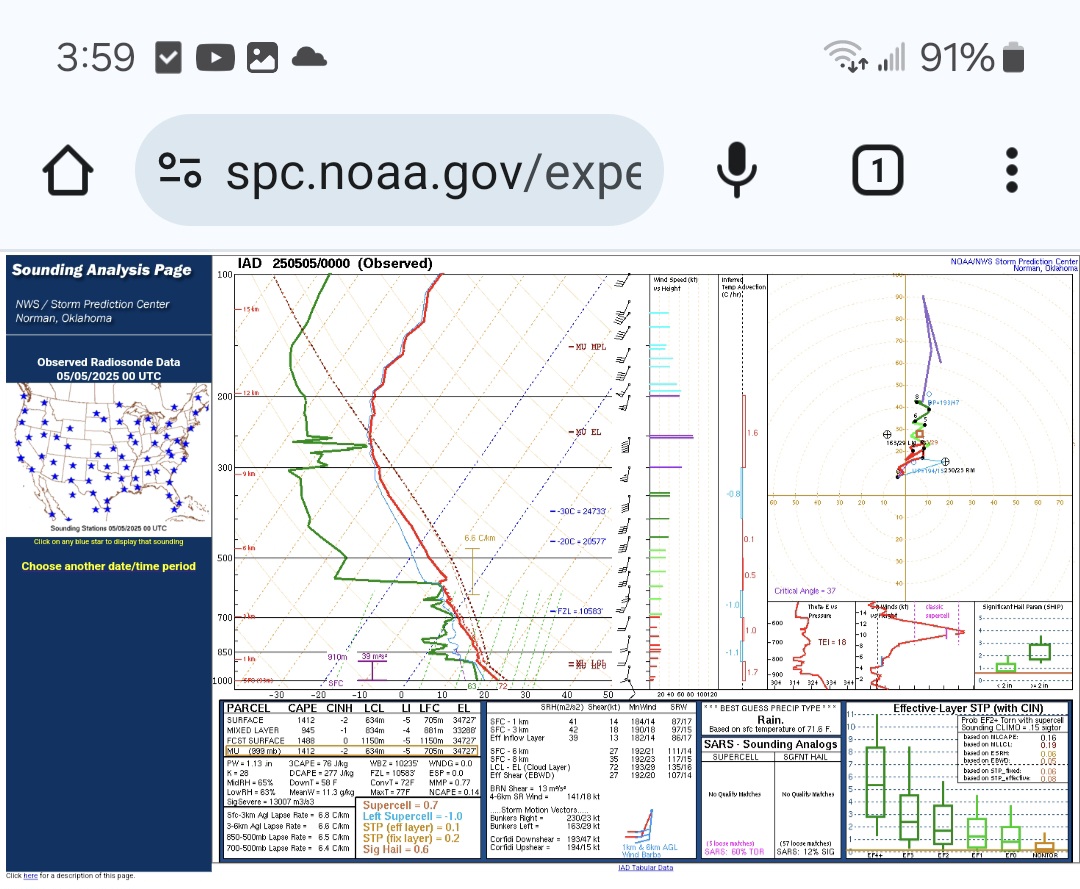Open the 'IAD Tabular Data' link
The width and height of the screenshot is (1080, 889).
(x=645, y=868)
